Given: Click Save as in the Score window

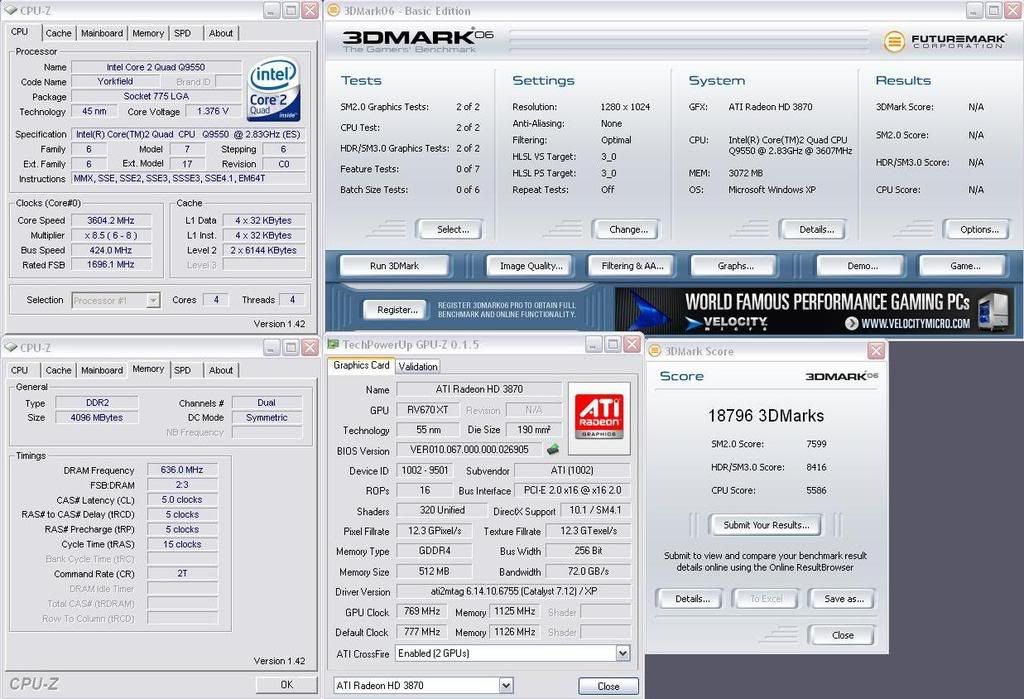Looking at the screenshot, I should click(x=843, y=599).
